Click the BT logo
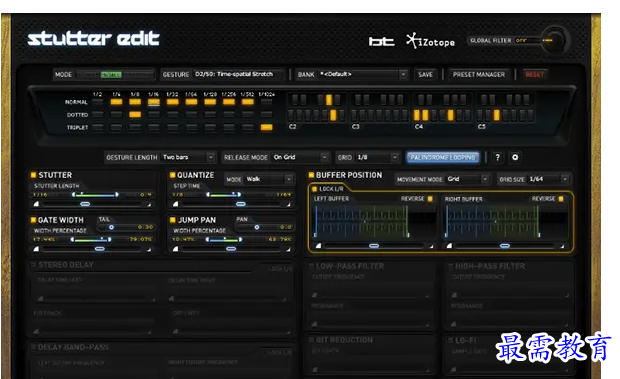620x379 pixels. (381, 41)
